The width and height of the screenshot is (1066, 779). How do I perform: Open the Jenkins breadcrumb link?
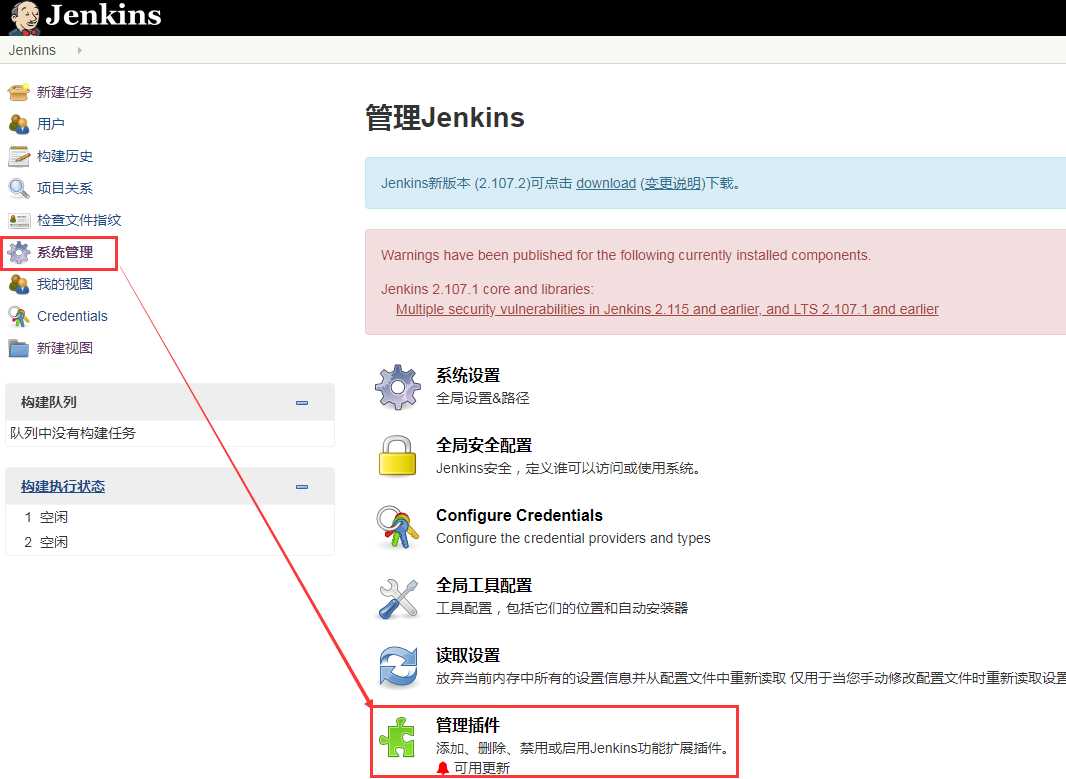pos(32,50)
